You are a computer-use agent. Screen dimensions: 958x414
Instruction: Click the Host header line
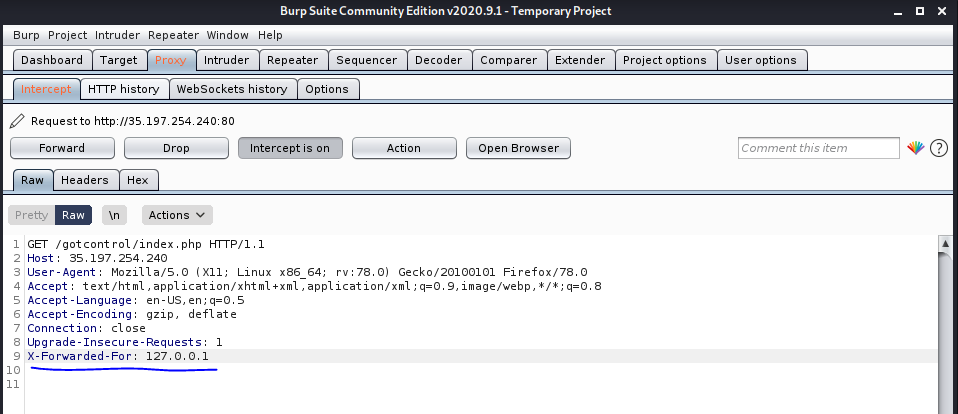(x=97, y=258)
